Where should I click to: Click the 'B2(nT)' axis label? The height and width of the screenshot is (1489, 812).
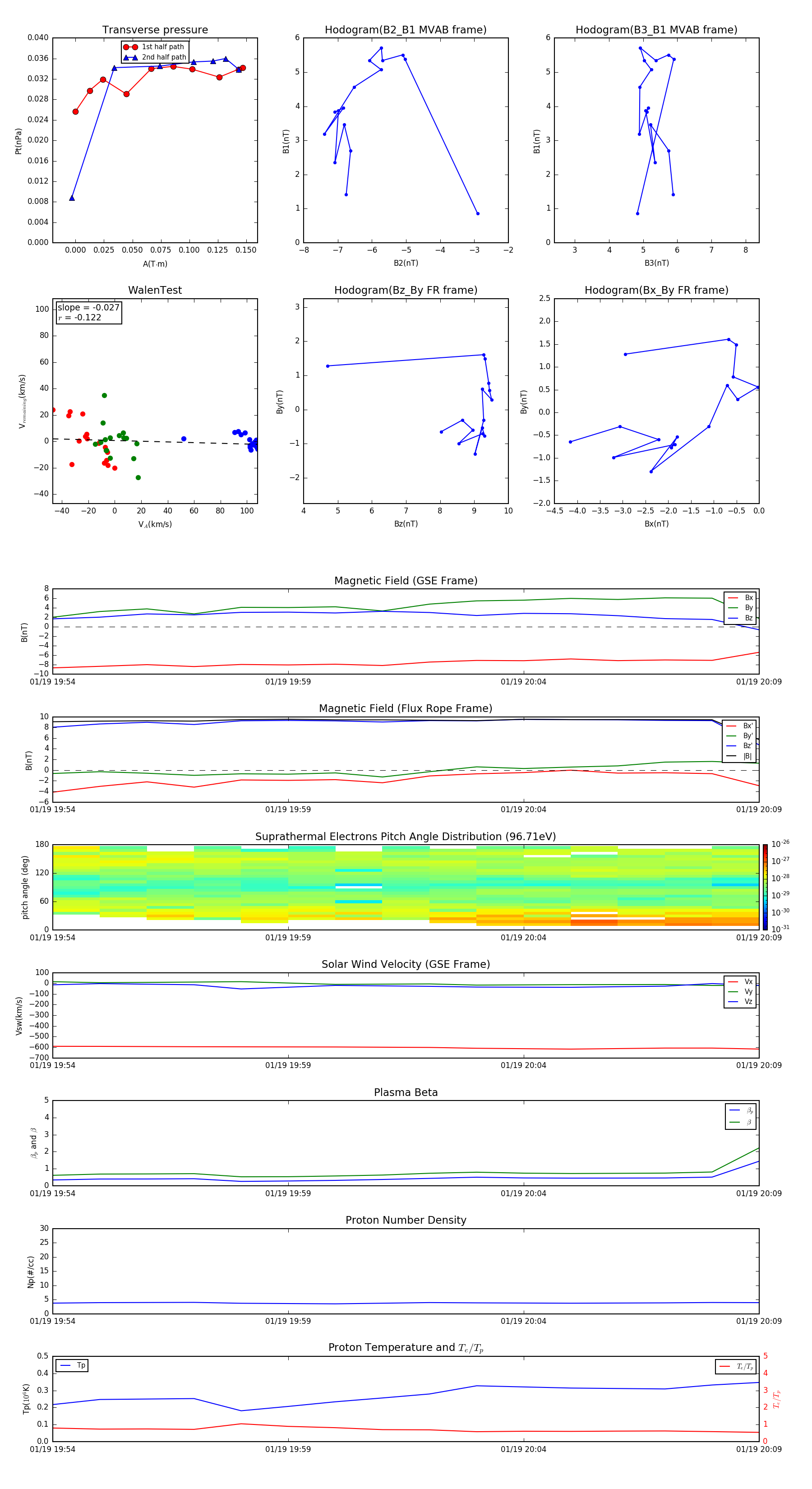pos(406,263)
